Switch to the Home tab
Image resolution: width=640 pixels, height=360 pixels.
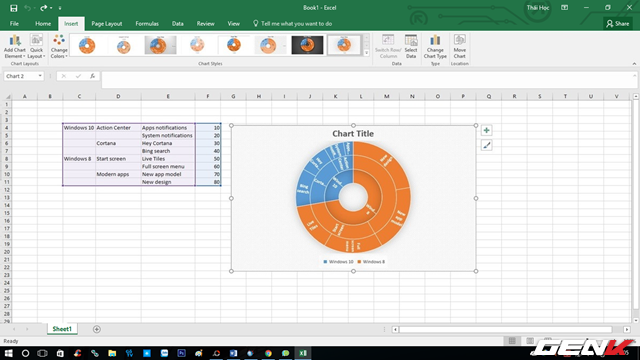(43, 24)
